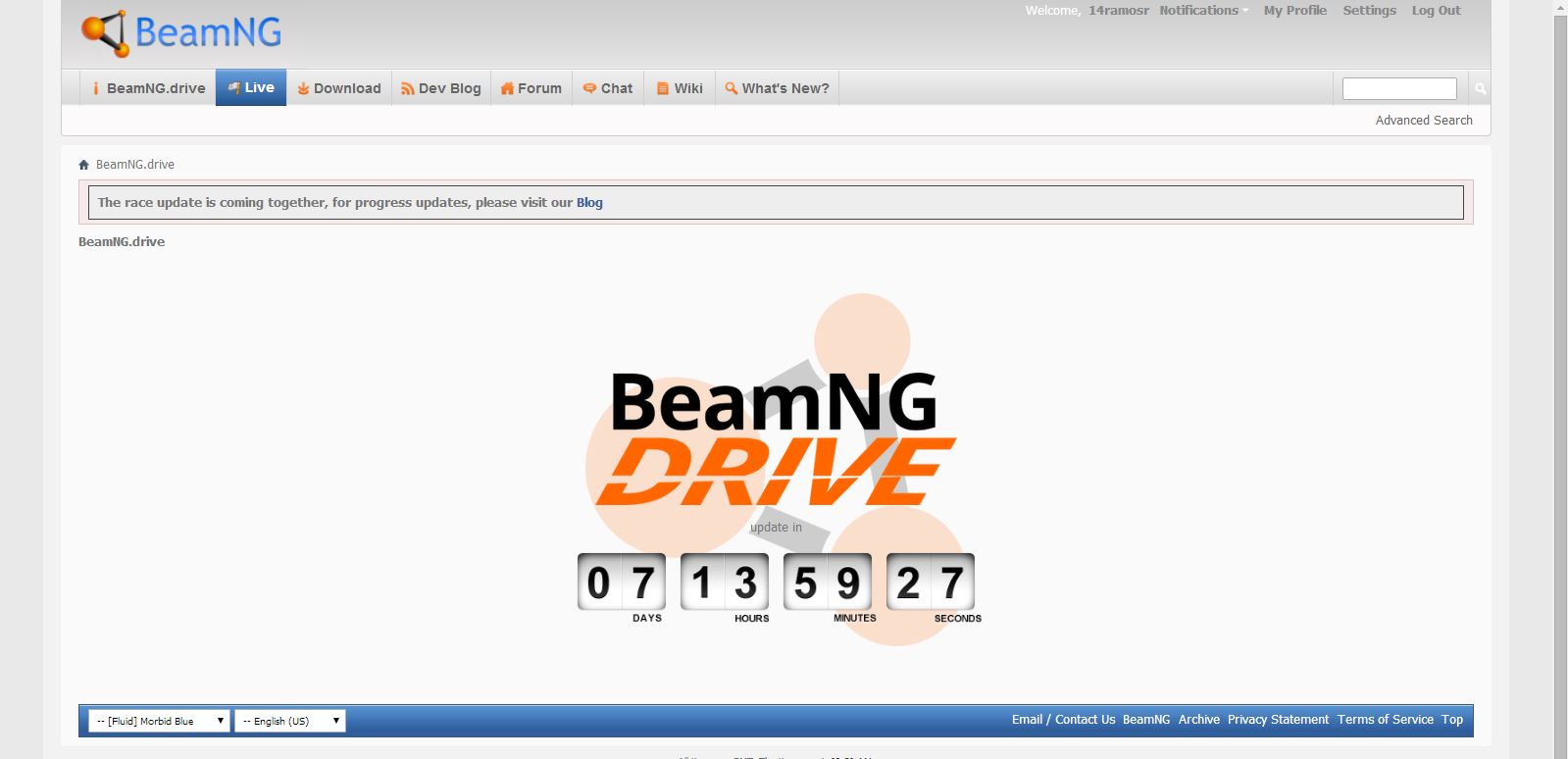Focus the forum search input field

pos(1399,88)
